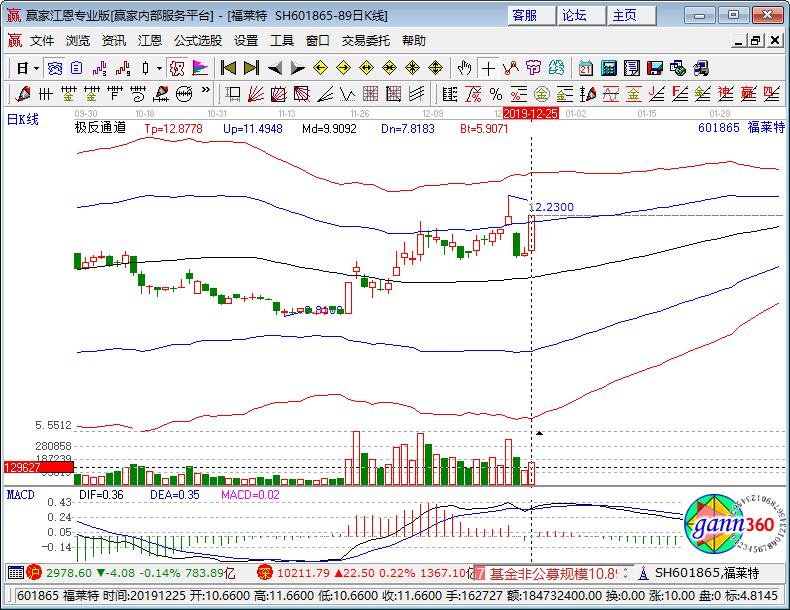Click the 主页 button
790x610 pixels.
tap(631, 15)
